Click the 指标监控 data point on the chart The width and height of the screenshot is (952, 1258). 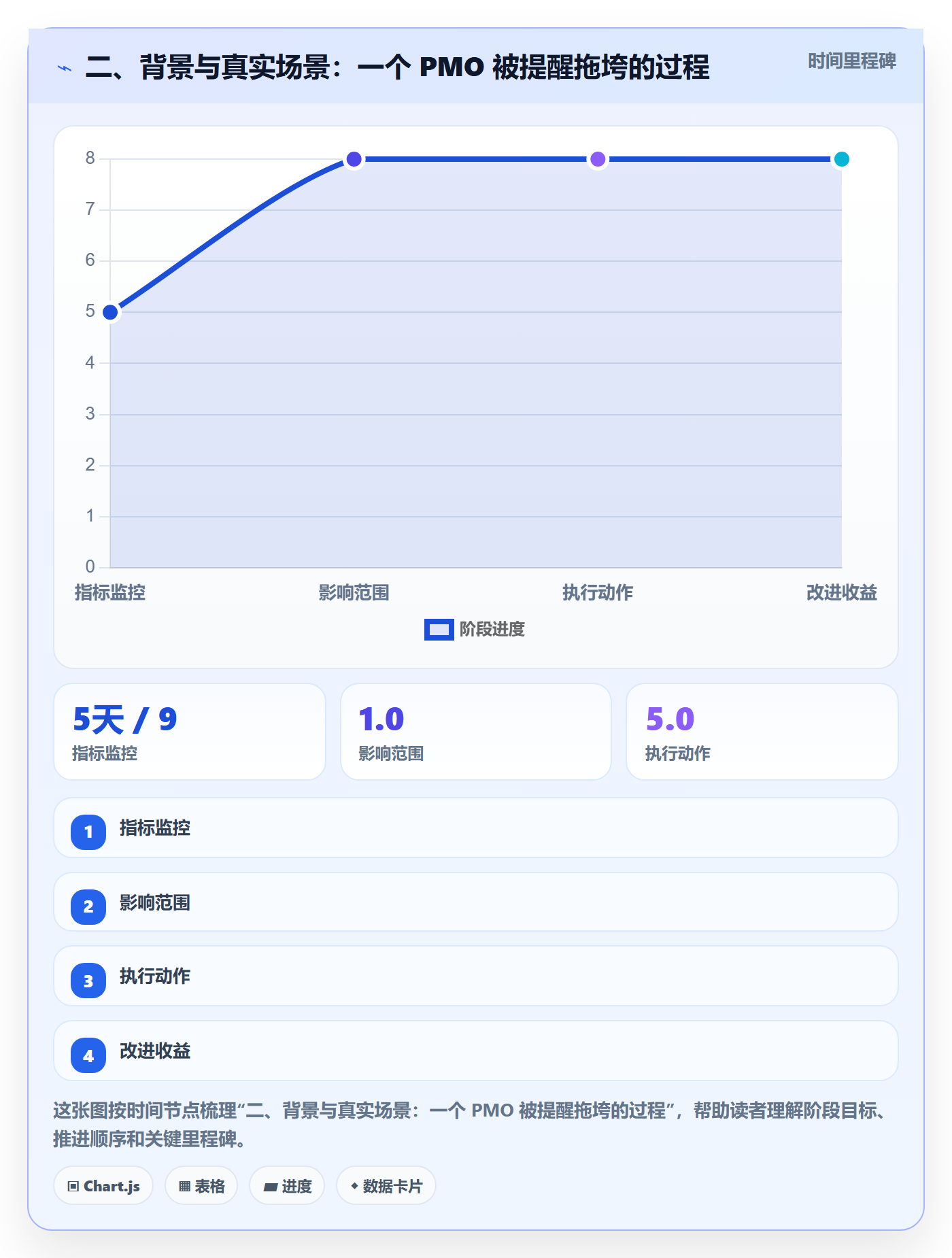[x=110, y=312]
